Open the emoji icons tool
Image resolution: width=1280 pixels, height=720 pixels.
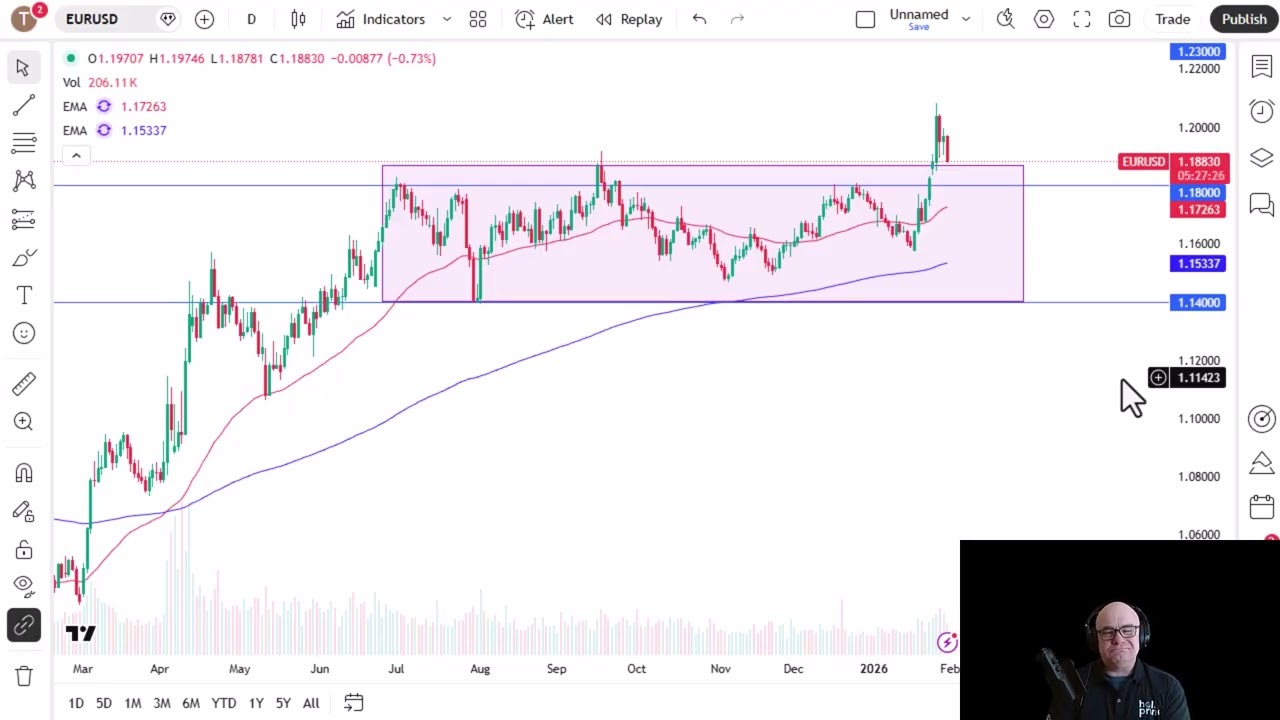(x=23, y=333)
